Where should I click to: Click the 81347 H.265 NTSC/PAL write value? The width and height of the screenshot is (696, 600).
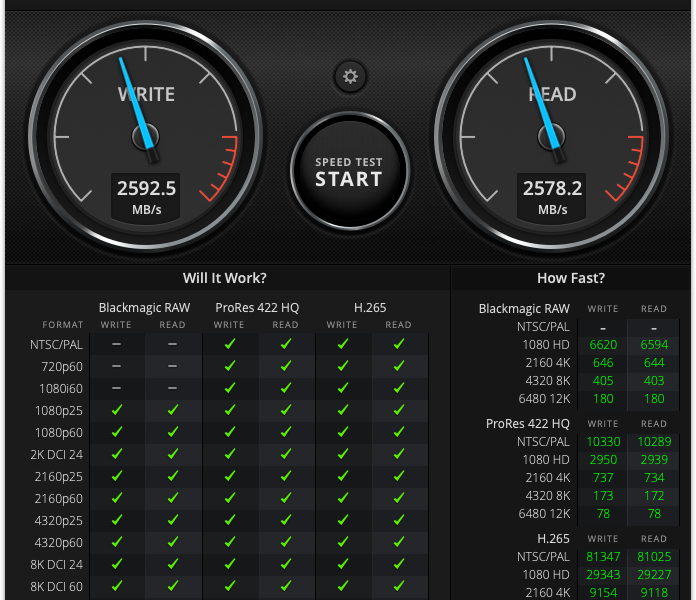(x=603, y=556)
